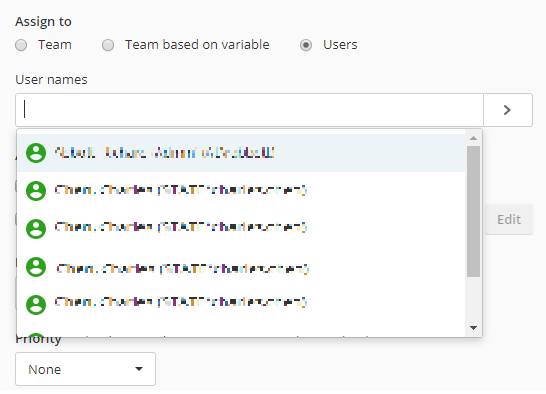Click user avatar icon of highlighted first suggestion
Image resolution: width=546 pixels, height=394 pixels.
click(36, 153)
